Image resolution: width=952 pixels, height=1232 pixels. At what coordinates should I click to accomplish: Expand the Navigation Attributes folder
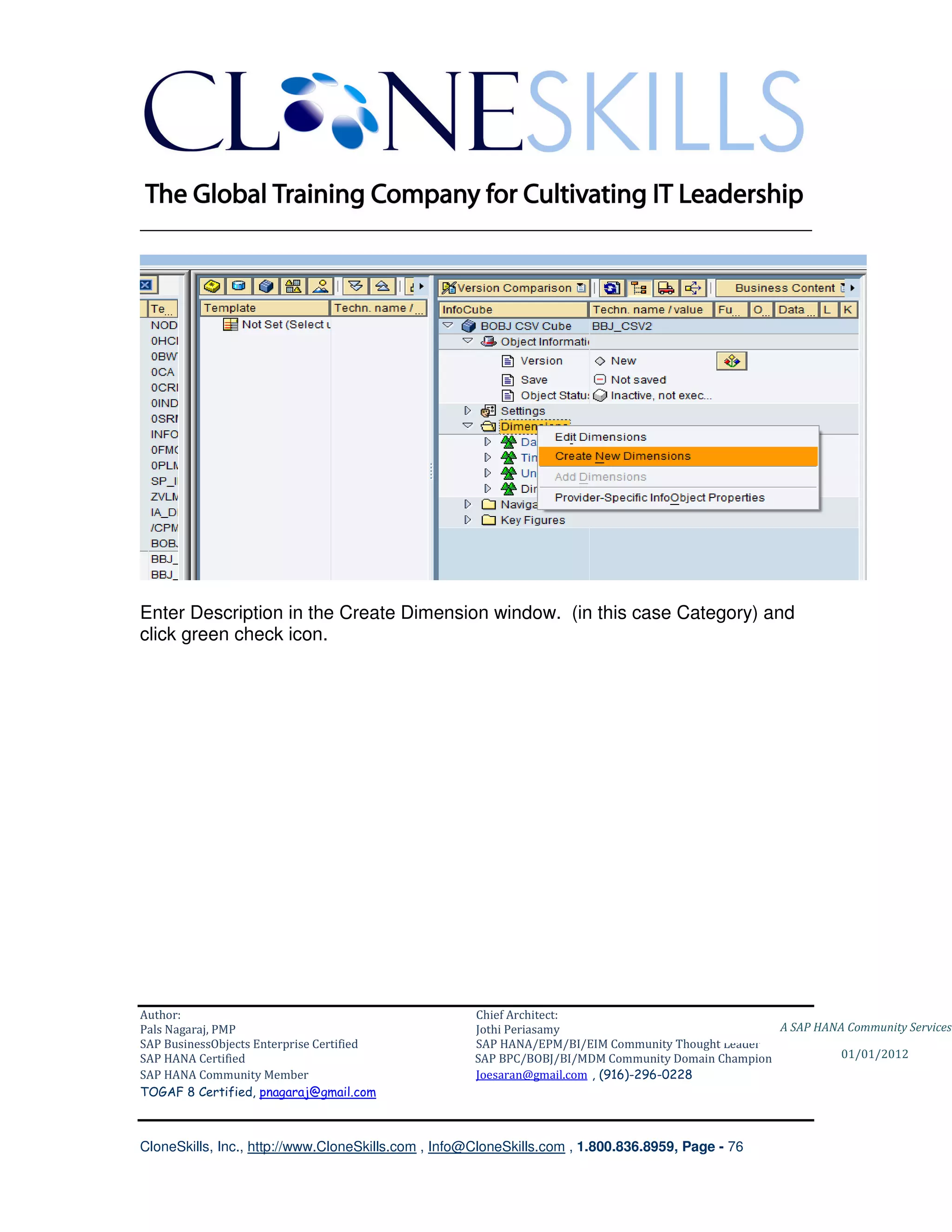click(468, 504)
